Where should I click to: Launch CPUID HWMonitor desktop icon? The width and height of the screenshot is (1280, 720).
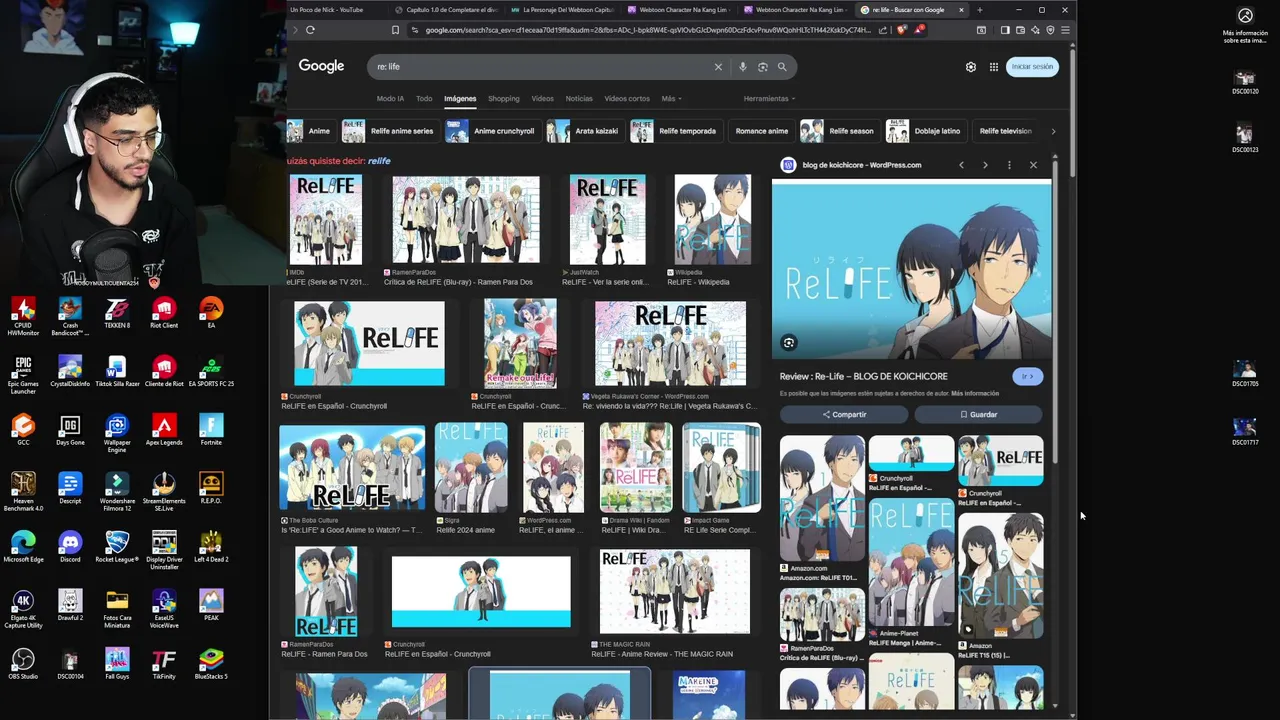[x=23, y=316]
